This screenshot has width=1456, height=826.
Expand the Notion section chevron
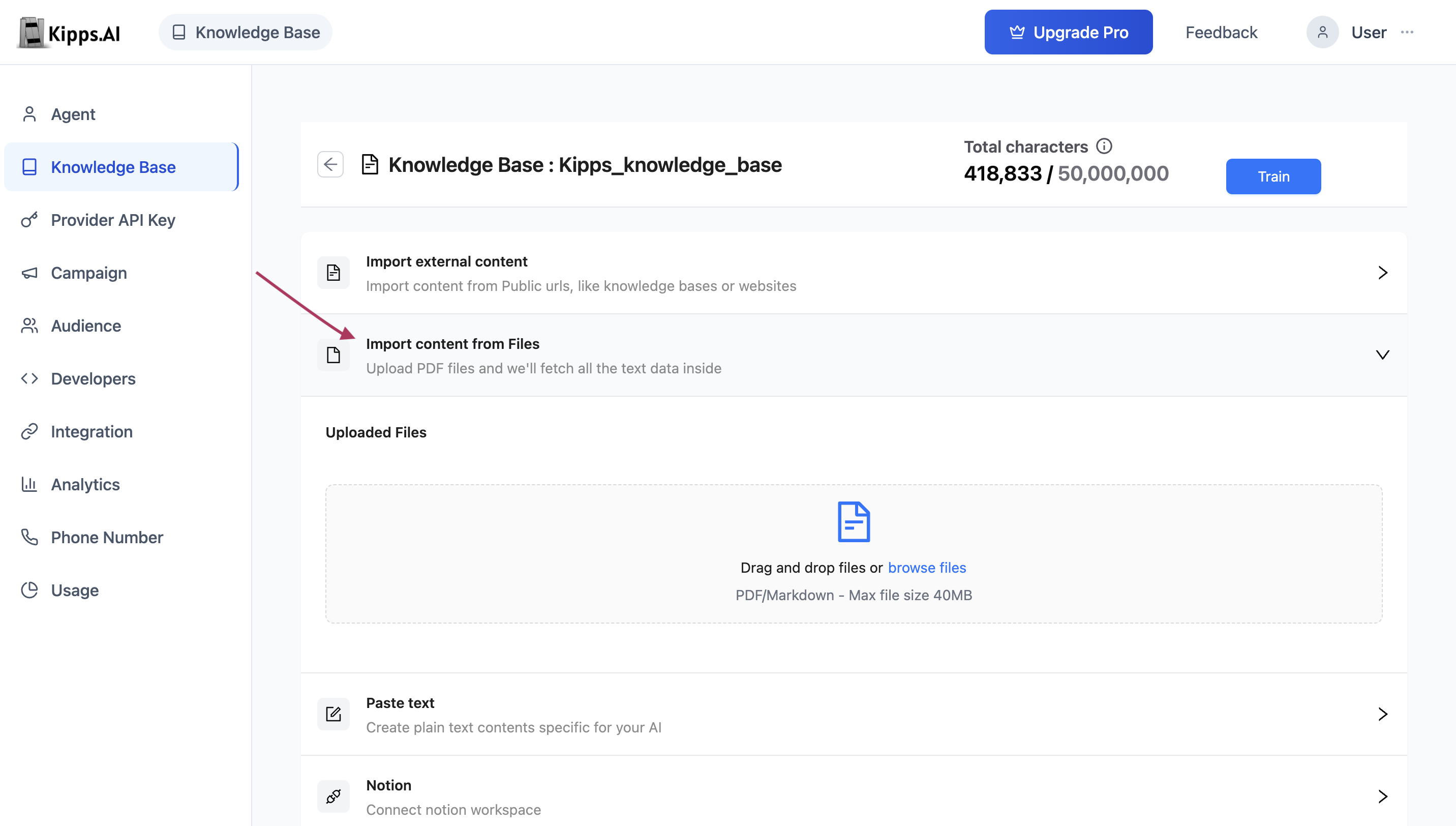click(1382, 796)
